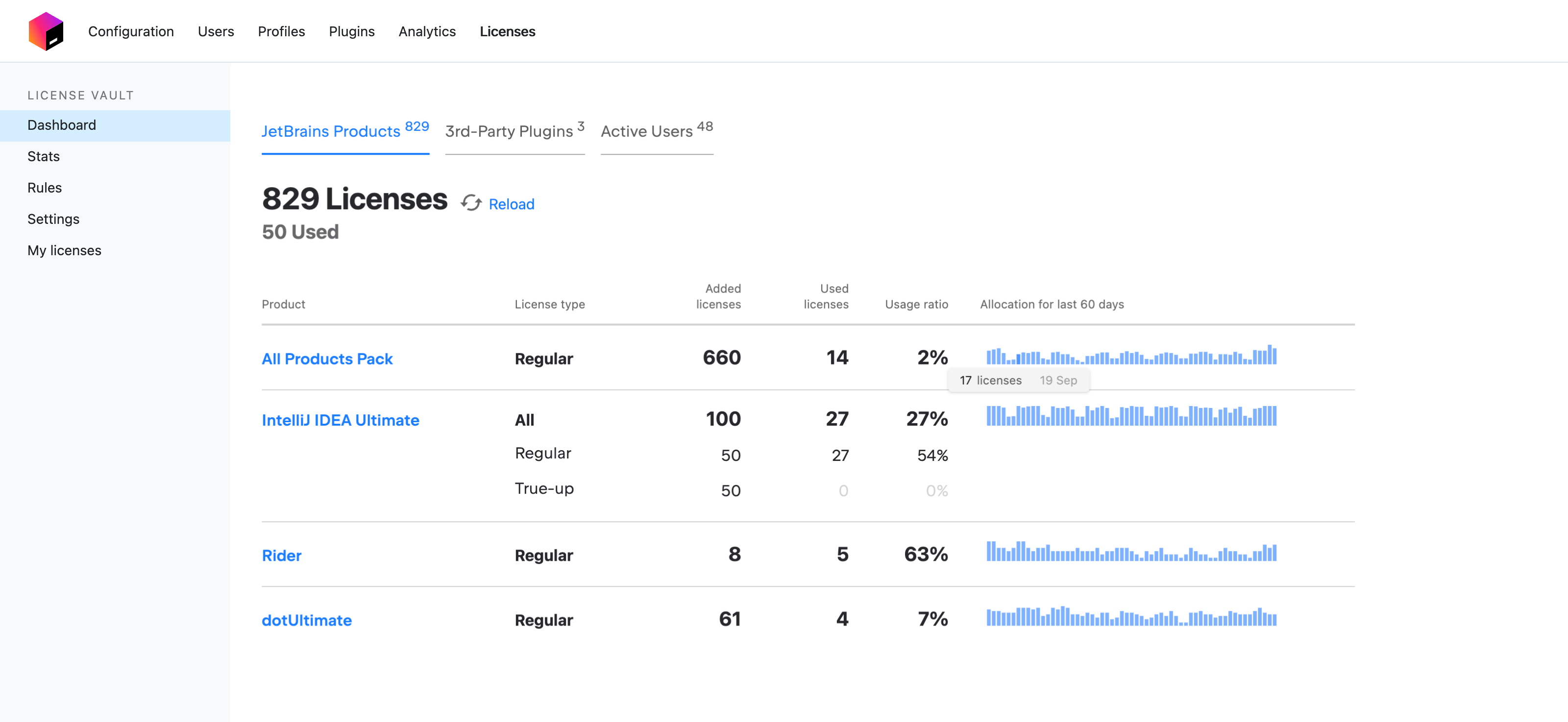Screen dimensions: 1568x722
Task: Select Dashboard in License Vault sidebar
Action: click(x=115, y=125)
